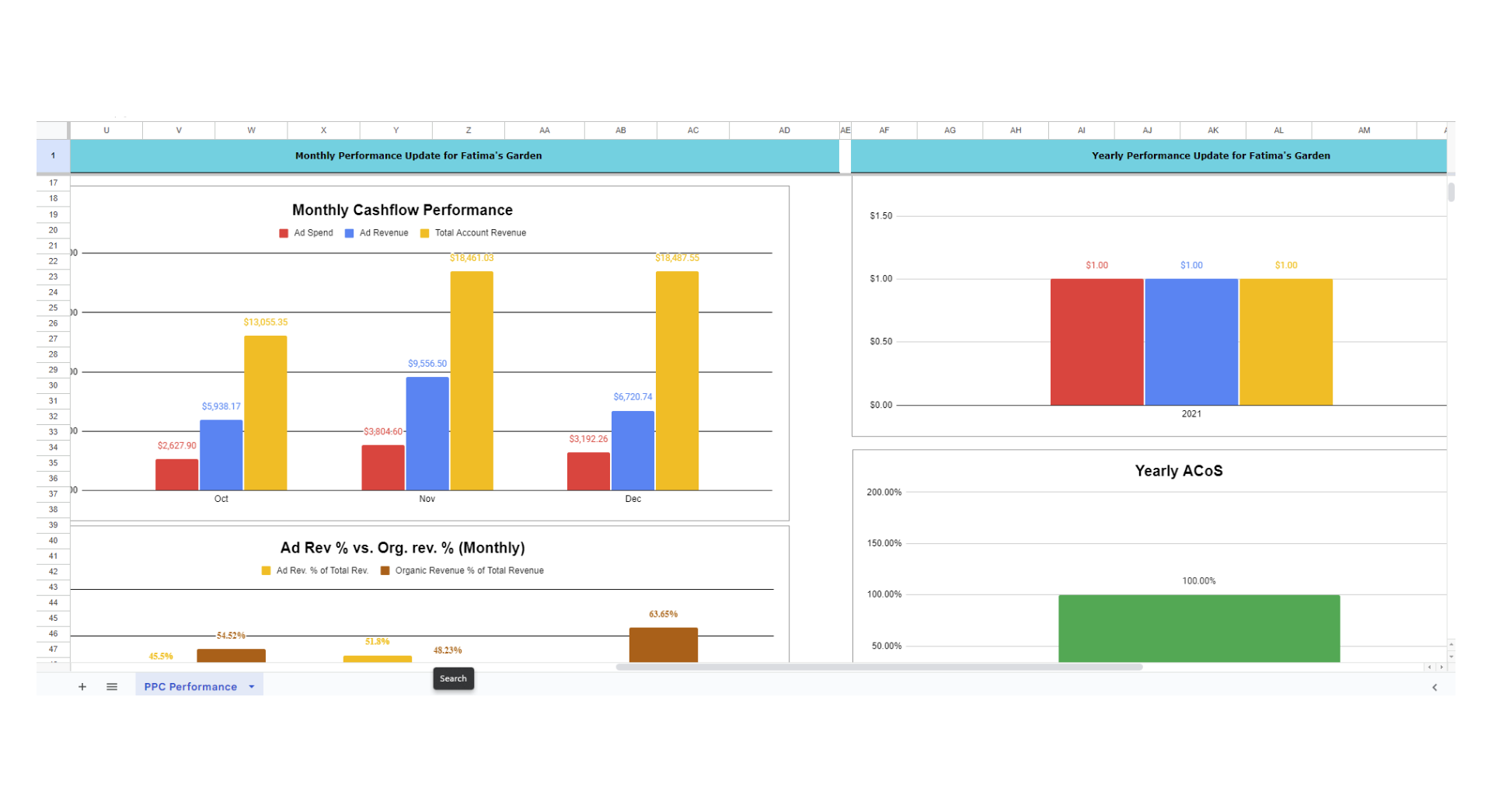
Task: Click horizontal scroll left arrow
Action: click(1429, 667)
